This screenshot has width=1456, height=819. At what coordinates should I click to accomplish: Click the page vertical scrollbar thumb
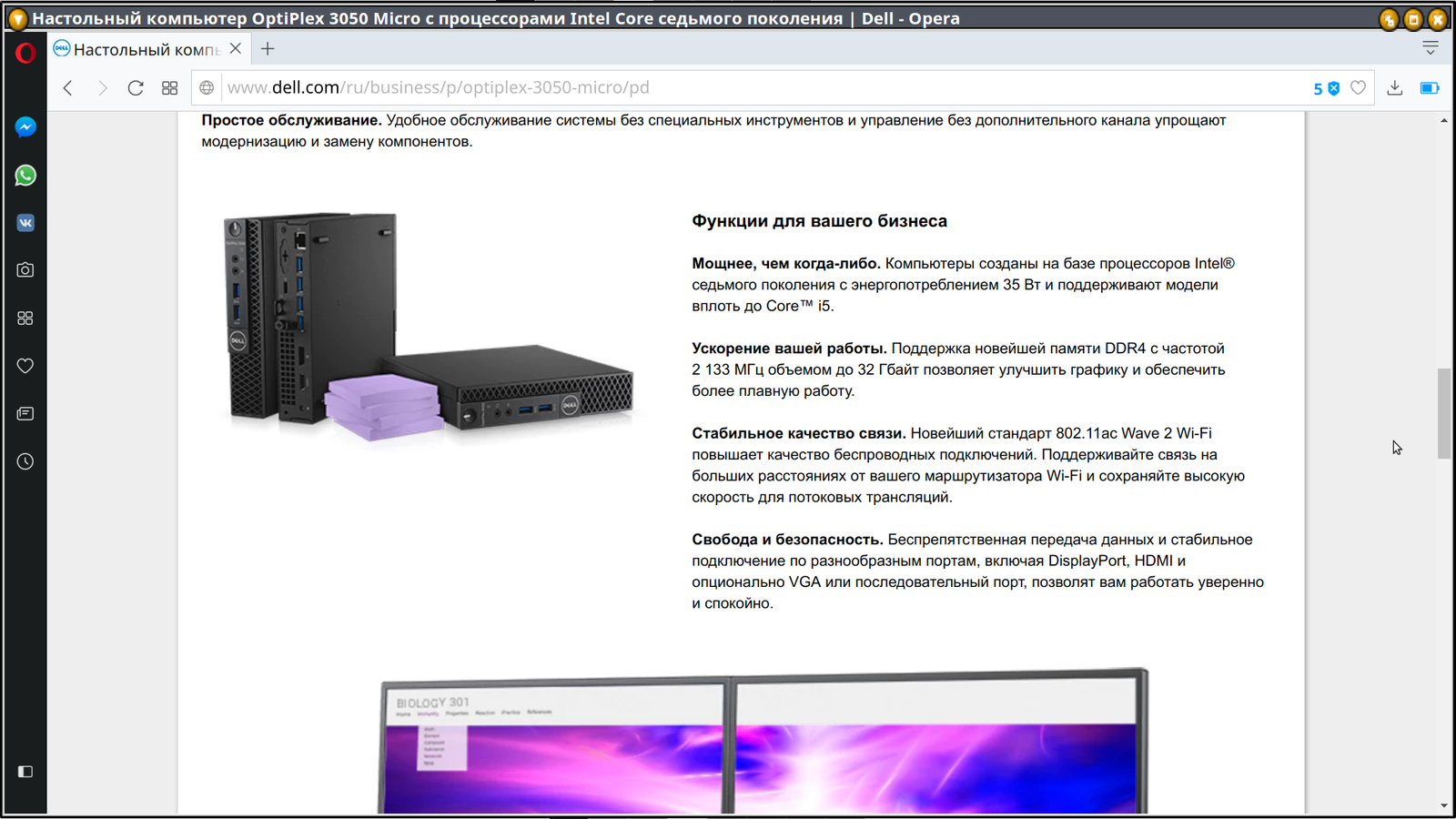1444,414
